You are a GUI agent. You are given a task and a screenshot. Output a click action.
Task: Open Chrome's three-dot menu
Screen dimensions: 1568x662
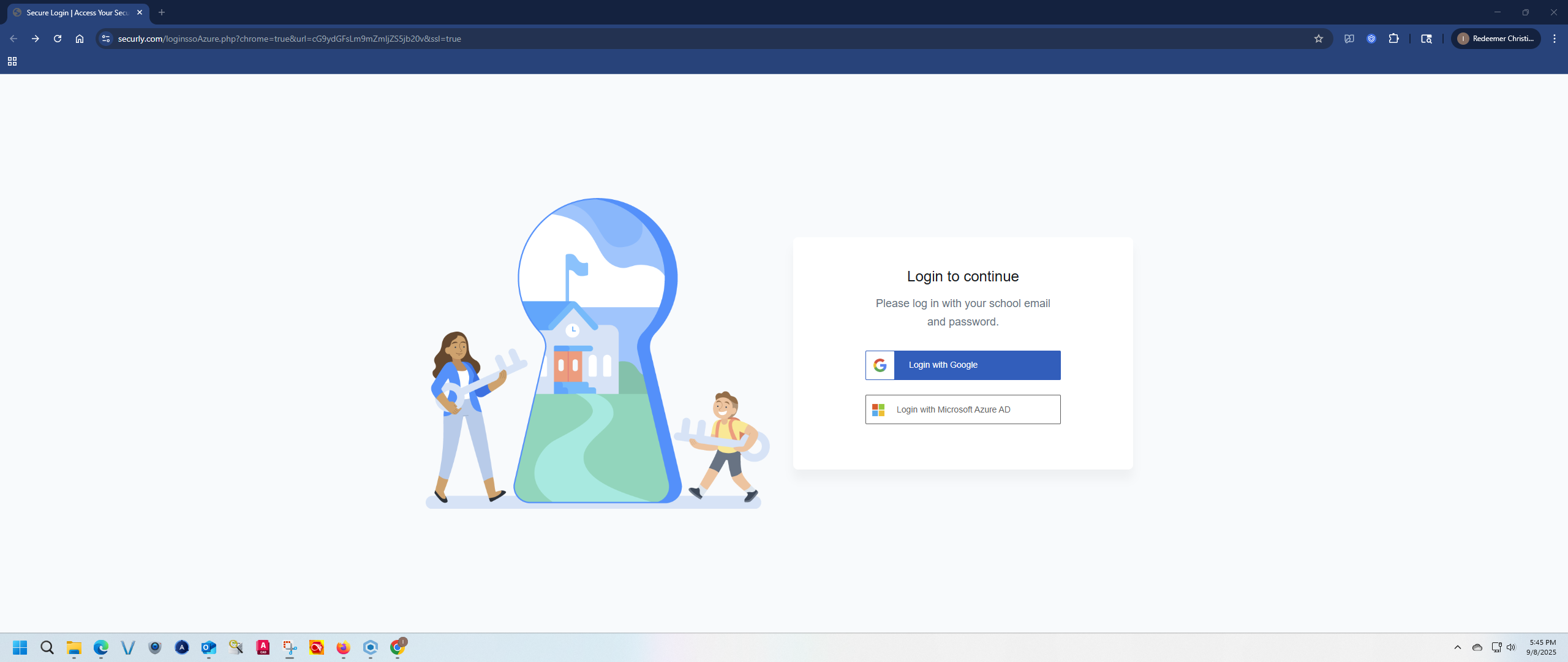coord(1555,39)
